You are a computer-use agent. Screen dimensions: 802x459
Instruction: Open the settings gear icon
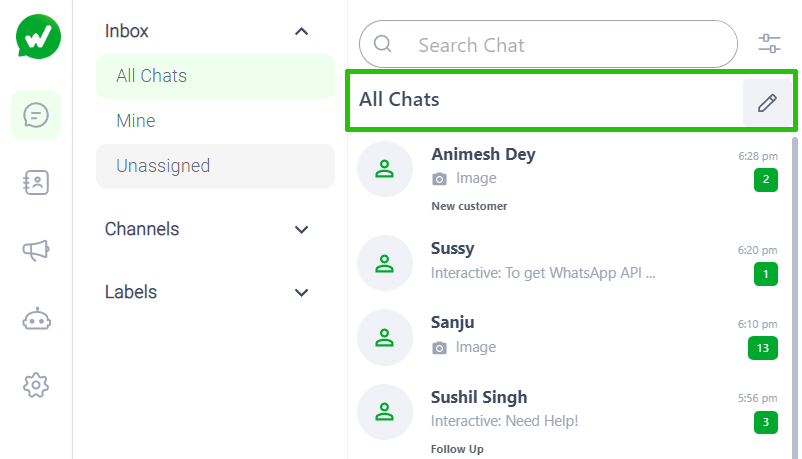tap(36, 384)
